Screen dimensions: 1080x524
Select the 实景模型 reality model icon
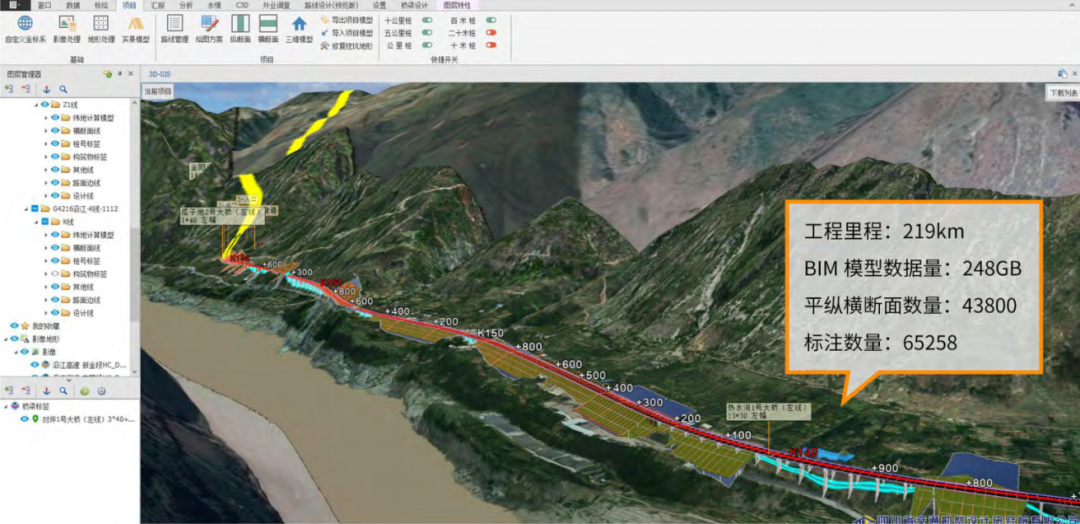[135, 27]
